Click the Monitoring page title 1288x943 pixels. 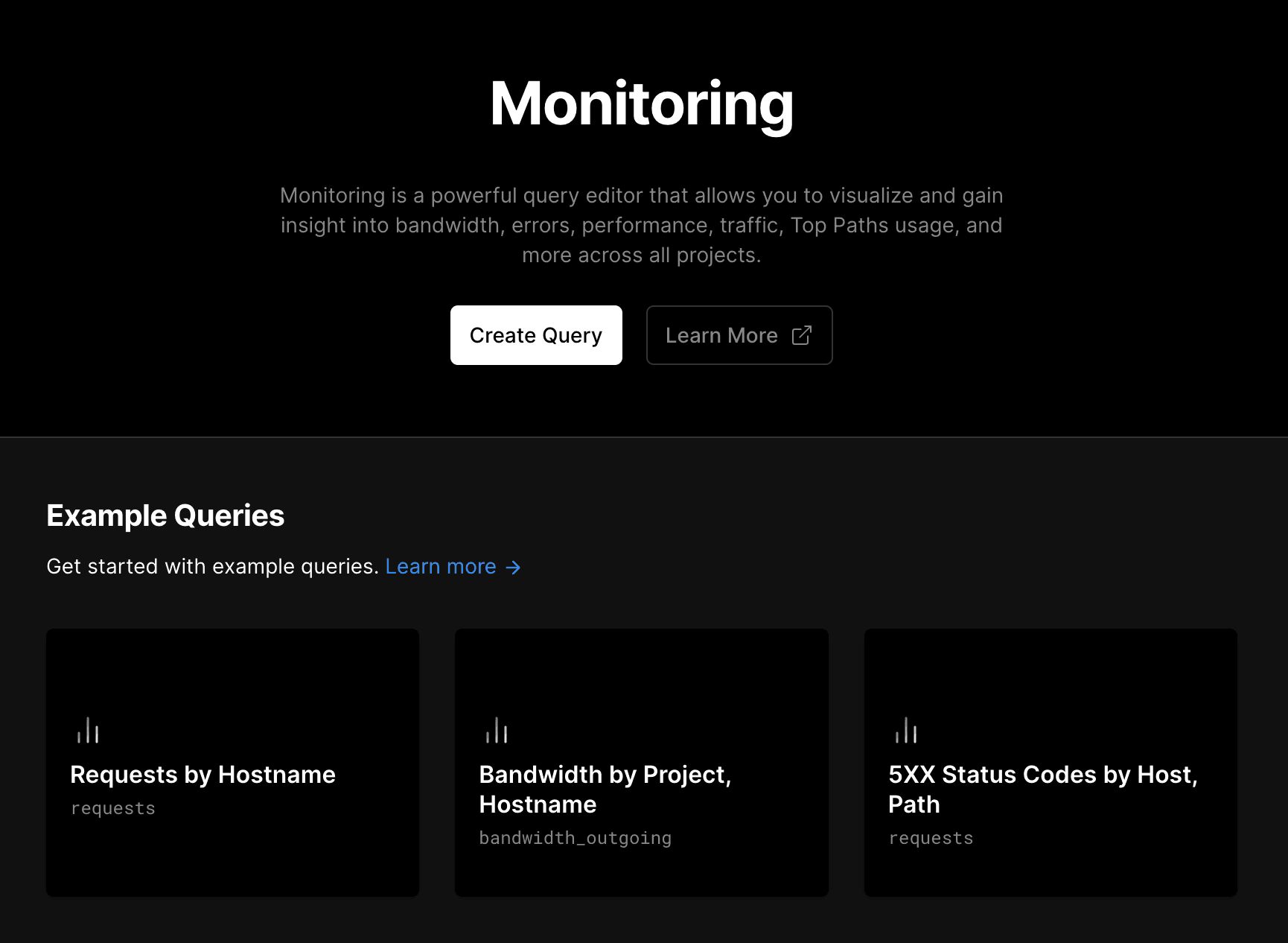643,104
